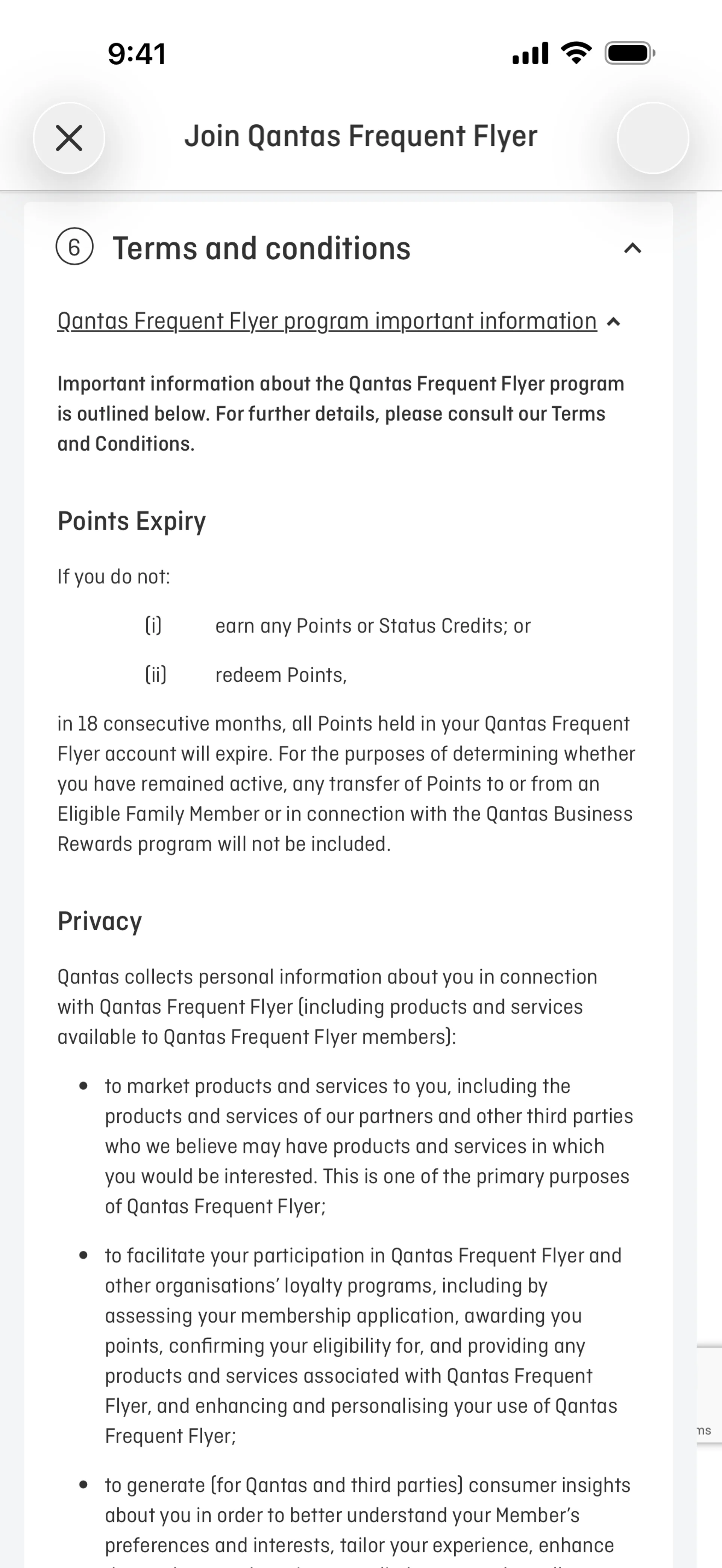The height and width of the screenshot is (1568, 722).
Task: Select the Points Expiry heading
Action: click(132, 521)
